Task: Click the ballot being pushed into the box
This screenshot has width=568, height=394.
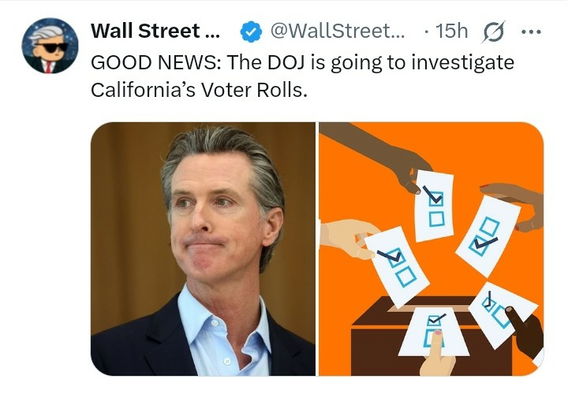Action: coord(434,331)
